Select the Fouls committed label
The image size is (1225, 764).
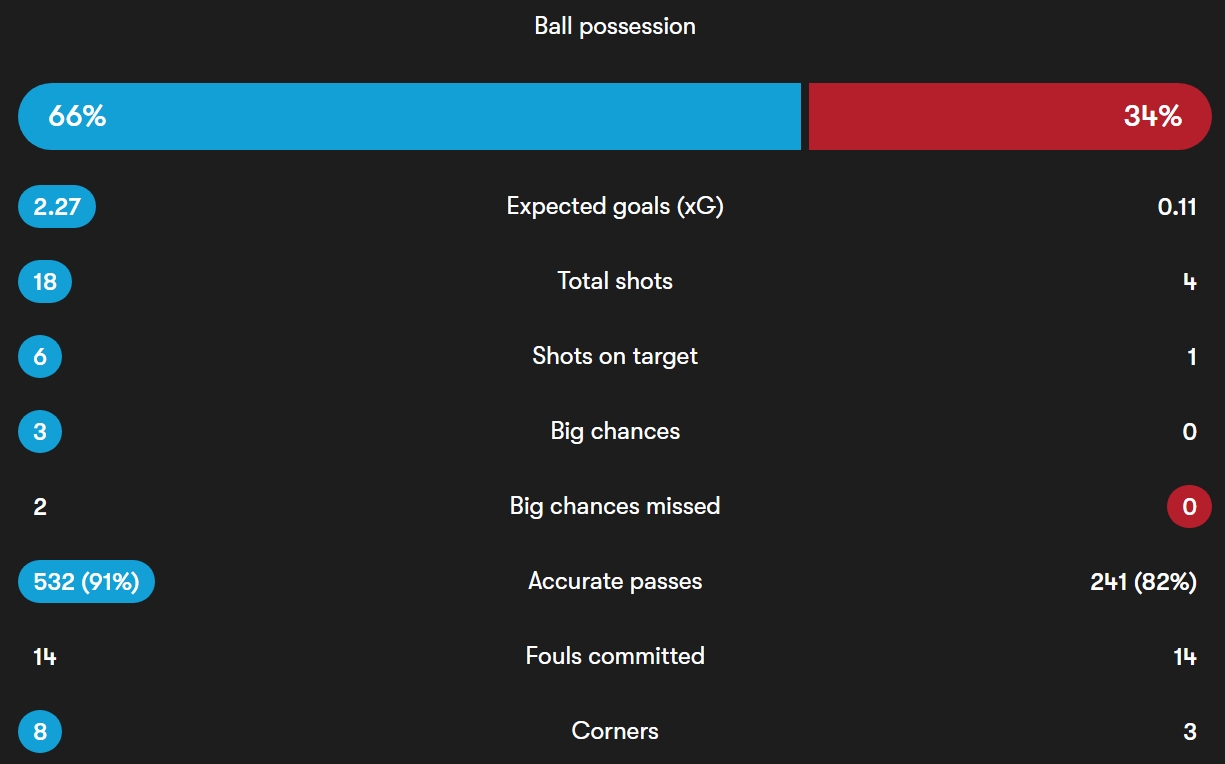pos(615,657)
